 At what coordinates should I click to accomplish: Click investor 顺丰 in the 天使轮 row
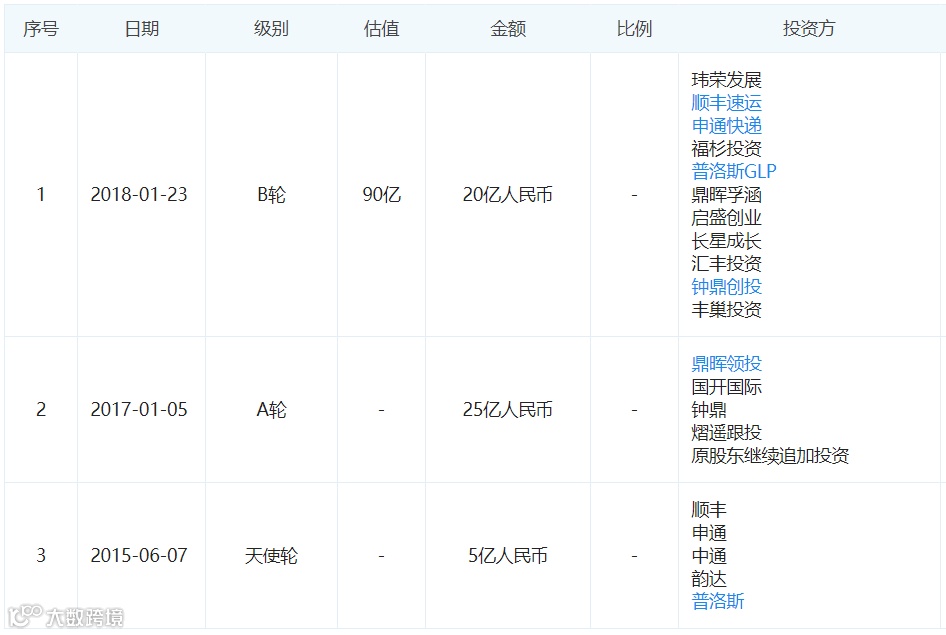[709, 510]
